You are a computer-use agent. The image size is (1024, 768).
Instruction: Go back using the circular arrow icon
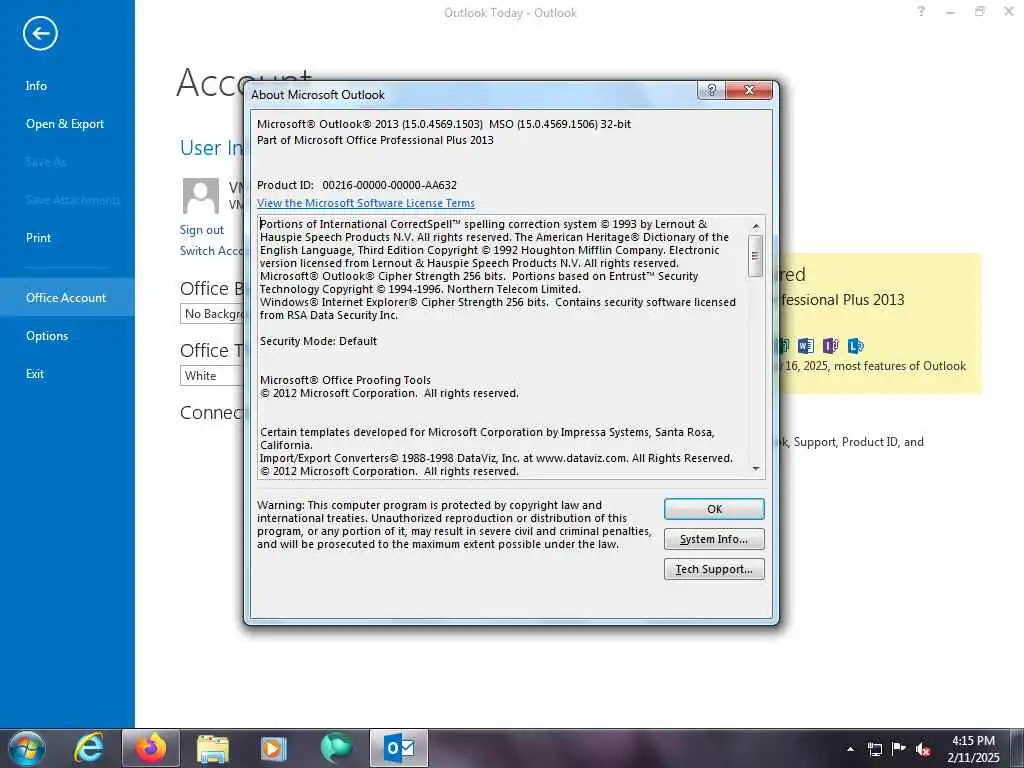[x=40, y=33]
